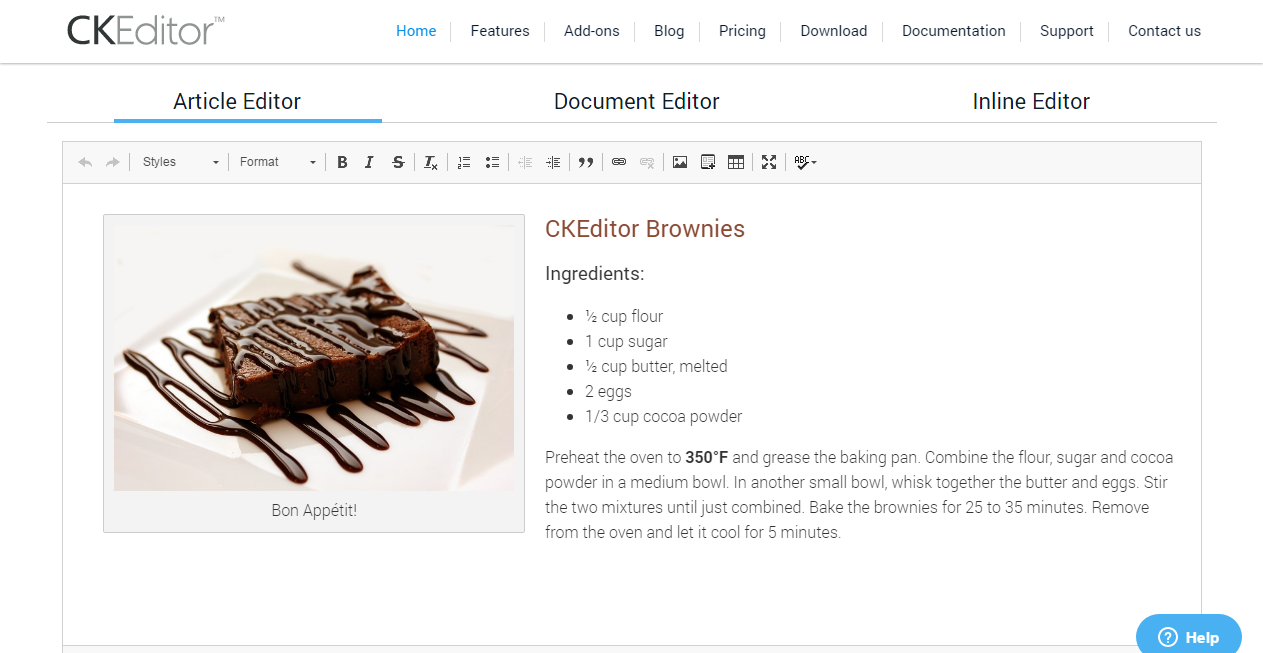Viewport: 1263px width, 653px height.
Task: Switch to the Document Editor tab
Action: point(637,101)
